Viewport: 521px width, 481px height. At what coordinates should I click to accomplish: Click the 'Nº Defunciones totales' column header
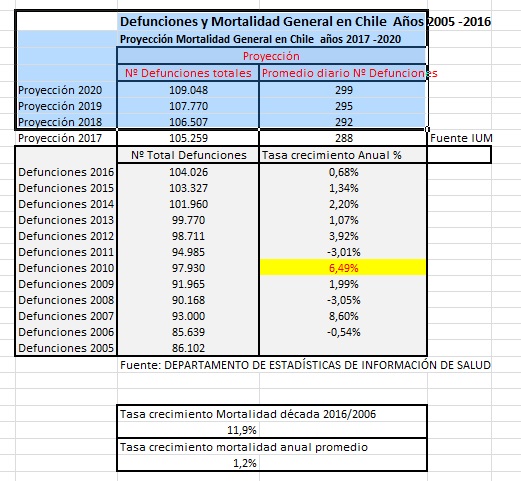(188, 73)
